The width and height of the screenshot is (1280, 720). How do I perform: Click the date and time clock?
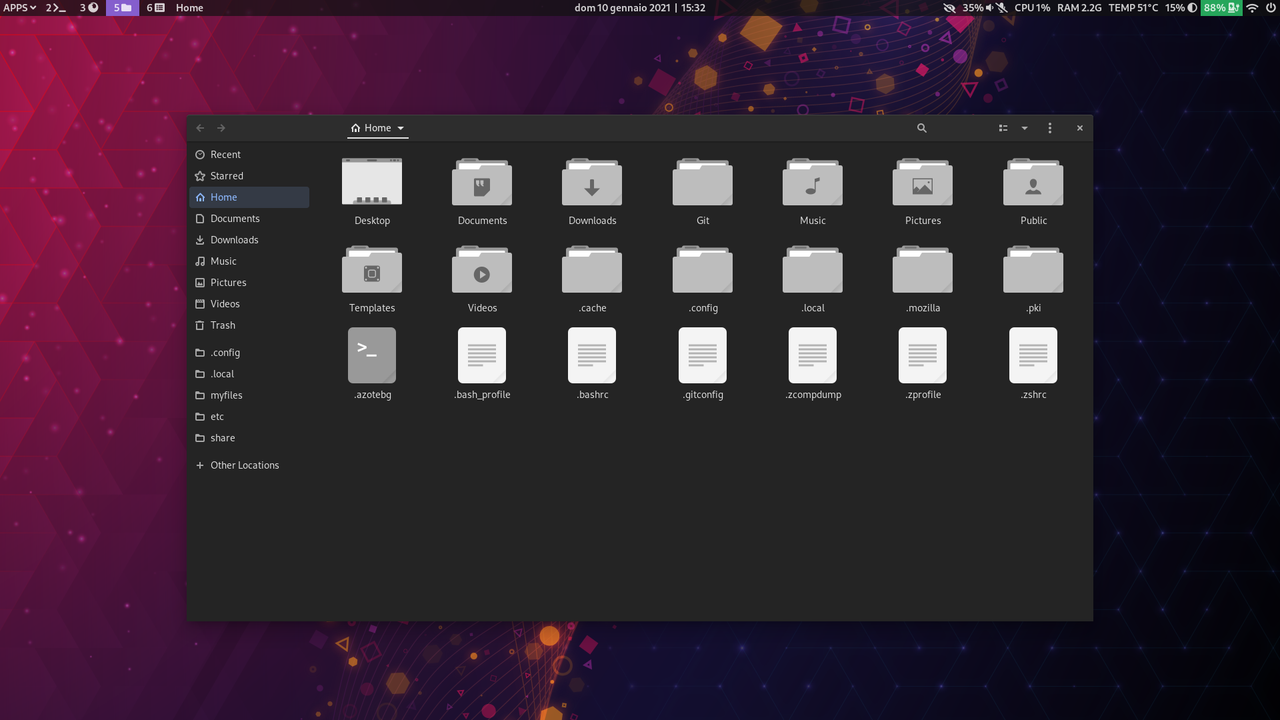pos(640,7)
